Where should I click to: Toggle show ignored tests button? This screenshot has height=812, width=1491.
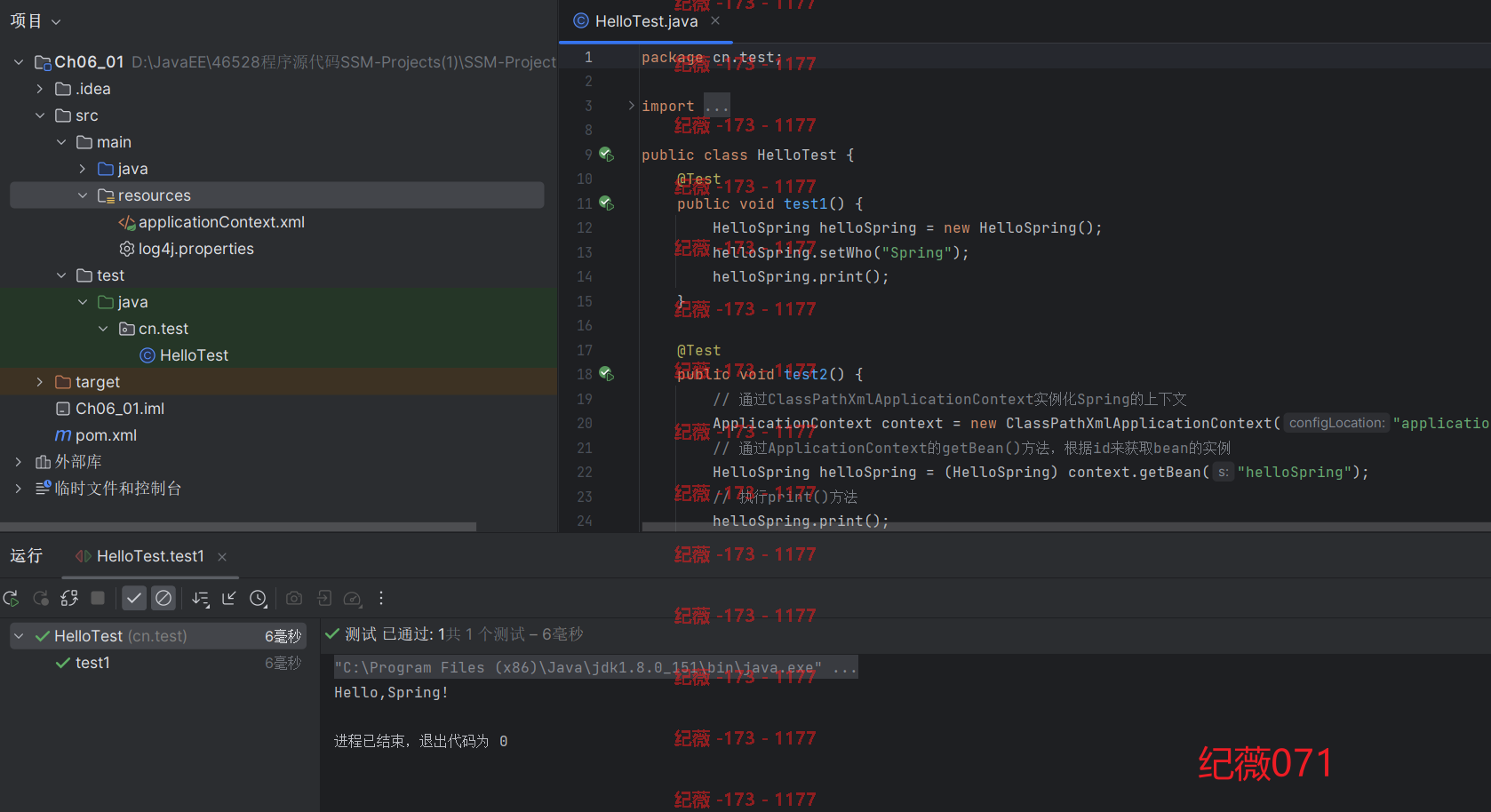click(163, 599)
